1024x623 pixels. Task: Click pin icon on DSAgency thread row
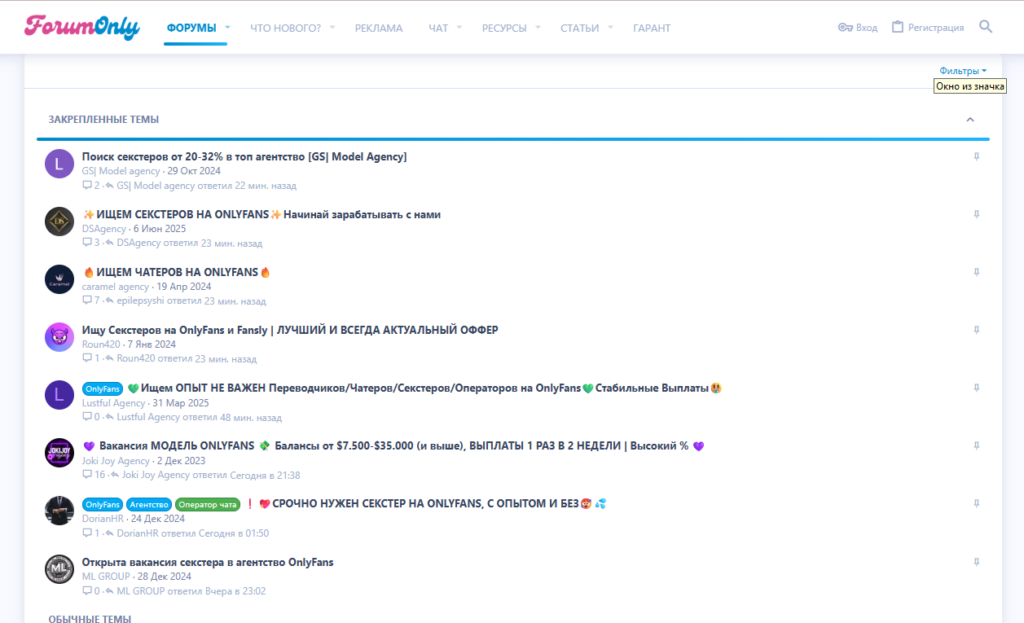point(976,214)
